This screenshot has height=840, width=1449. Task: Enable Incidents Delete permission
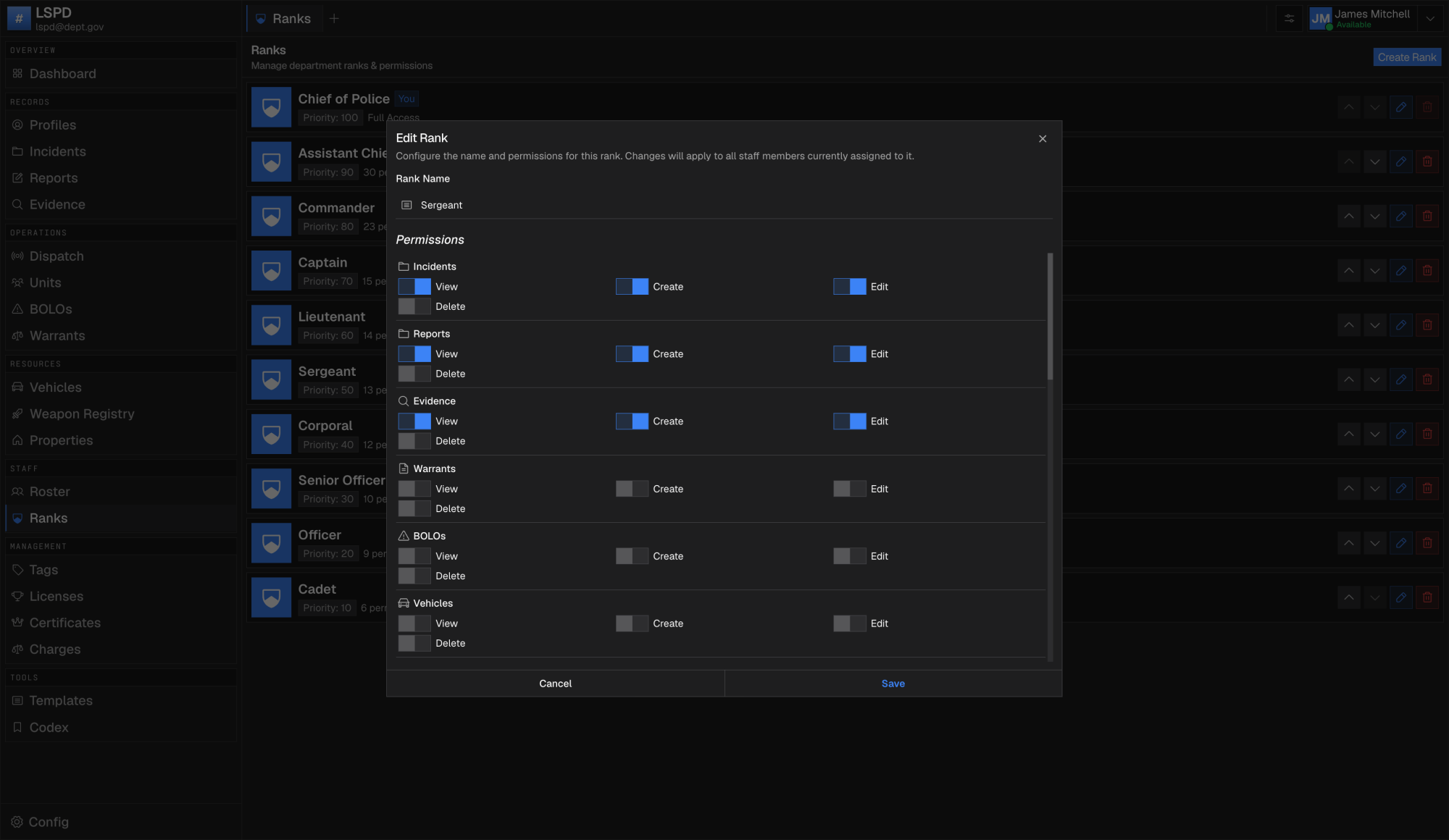click(x=414, y=306)
